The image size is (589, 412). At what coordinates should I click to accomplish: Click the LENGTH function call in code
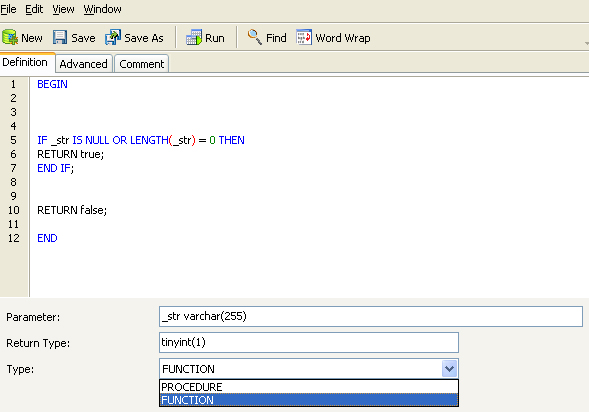(x=163, y=140)
